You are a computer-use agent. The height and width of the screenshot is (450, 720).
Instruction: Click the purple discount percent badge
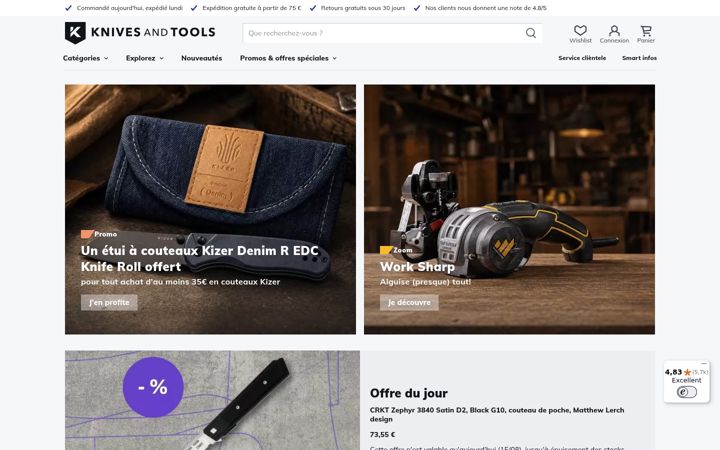pos(153,387)
